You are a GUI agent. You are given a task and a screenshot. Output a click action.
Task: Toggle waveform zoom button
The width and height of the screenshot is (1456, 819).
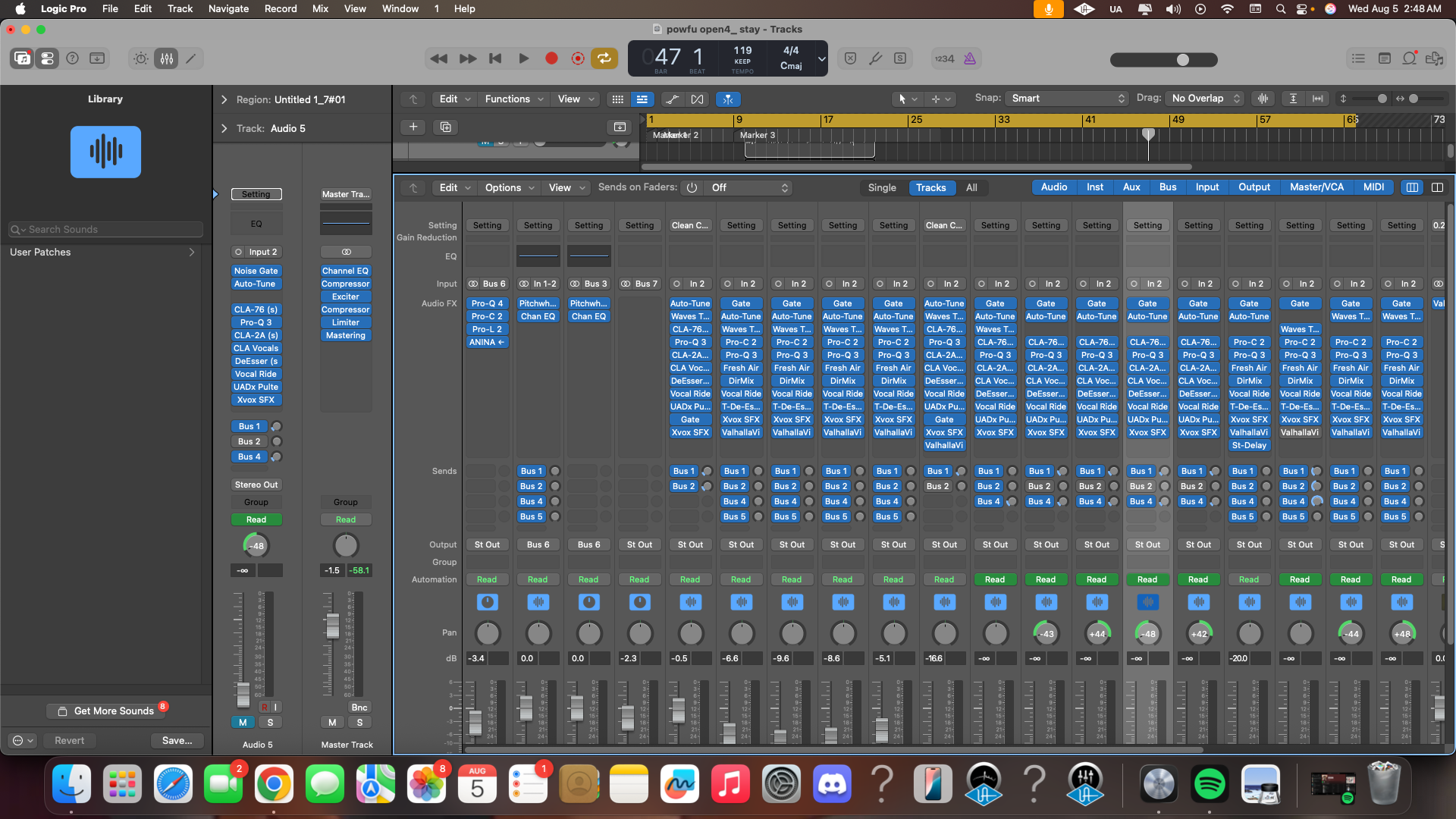click(1263, 99)
